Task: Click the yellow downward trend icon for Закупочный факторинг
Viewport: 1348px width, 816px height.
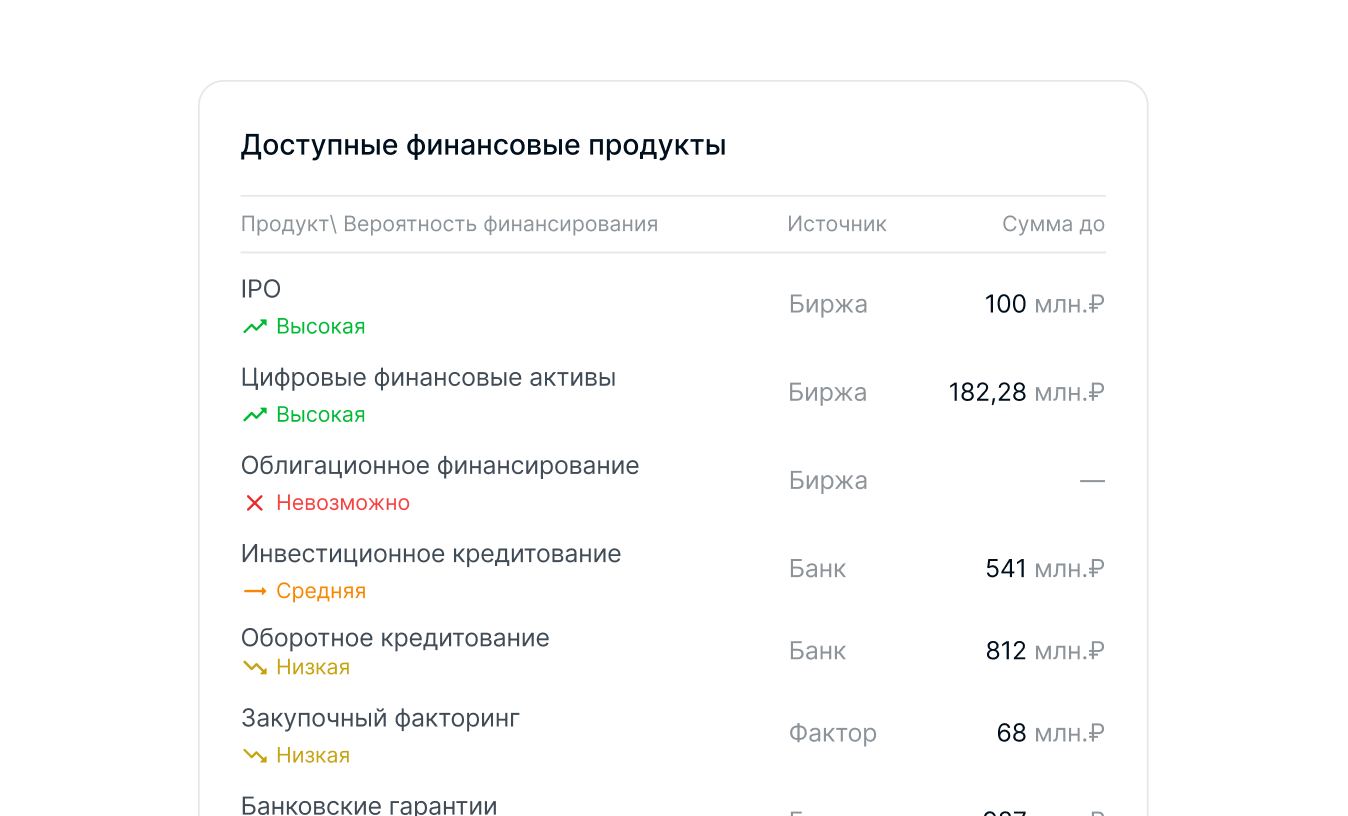Action: 255,755
